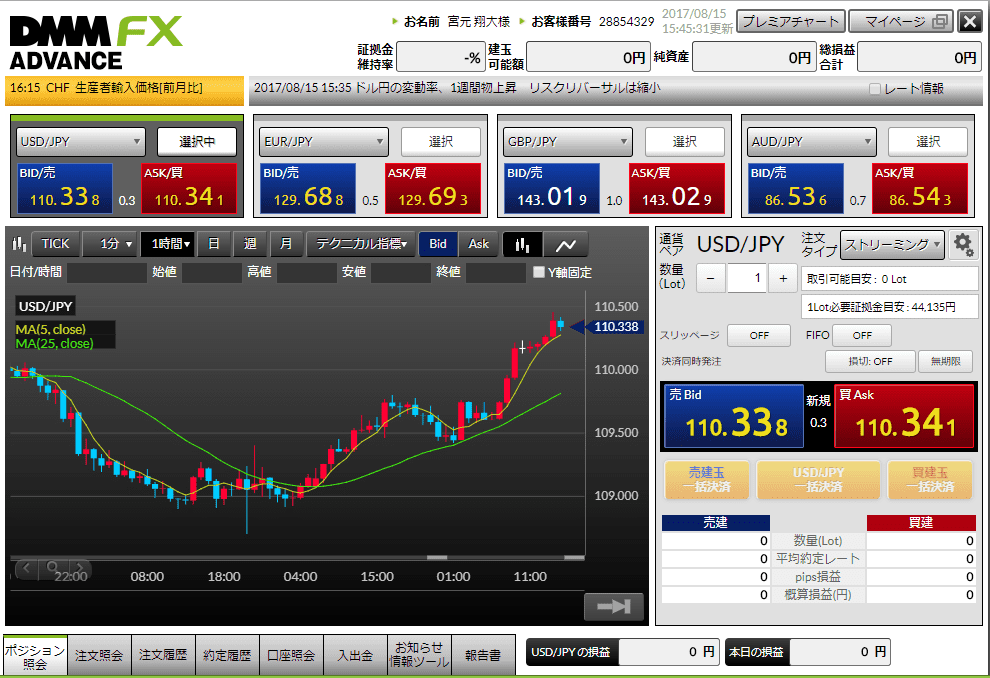Viewport: 990px width, 678px height.
Task: Open the 1-hour timeframe dropdown
Action: (x=168, y=244)
